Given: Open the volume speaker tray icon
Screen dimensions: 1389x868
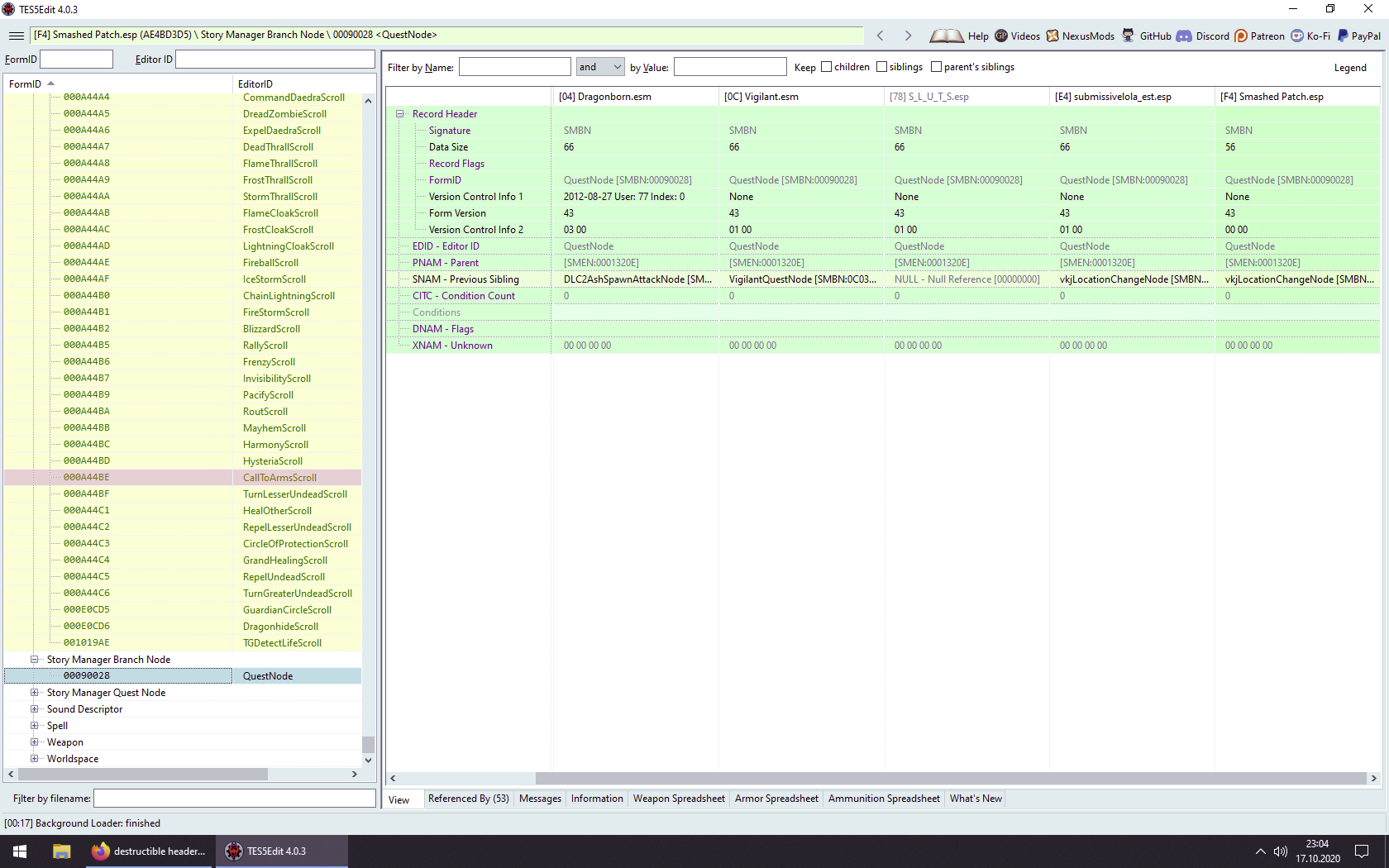Looking at the screenshot, I should coord(1281,851).
